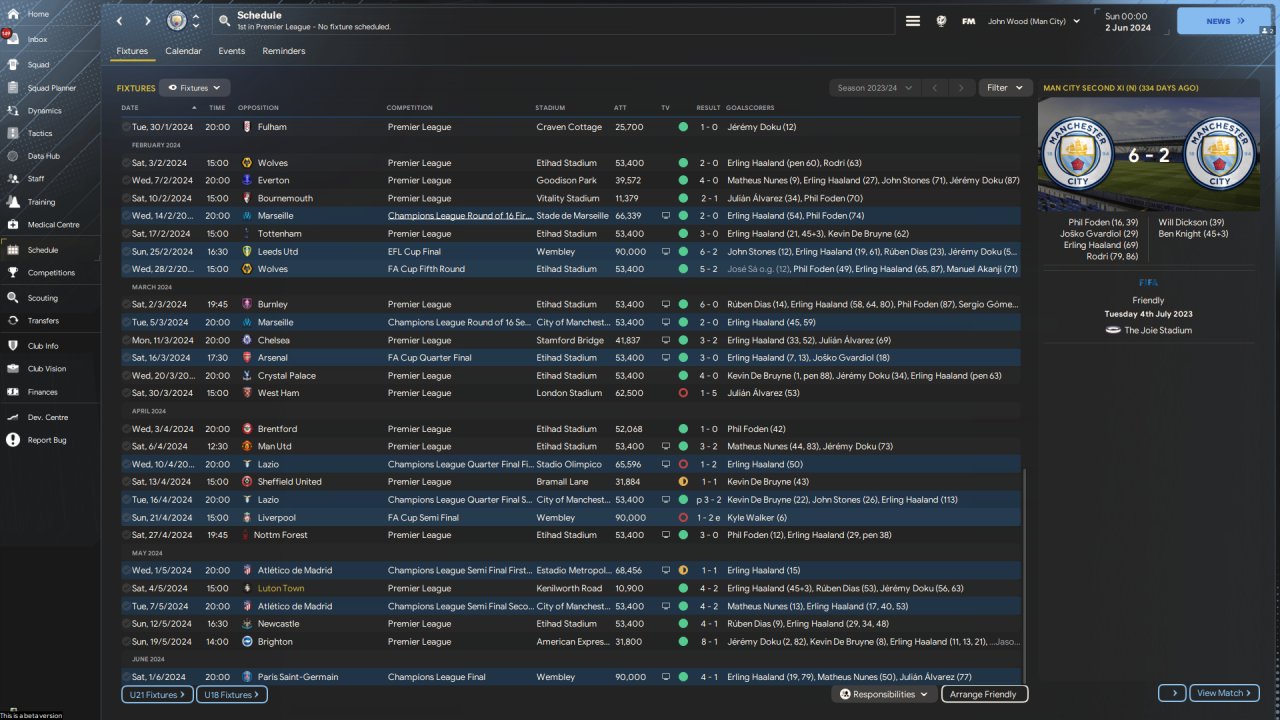Image resolution: width=1280 pixels, height=720 pixels.
Task: Open the Dynamics section
Action: pyautogui.click(x=44, y=111)
